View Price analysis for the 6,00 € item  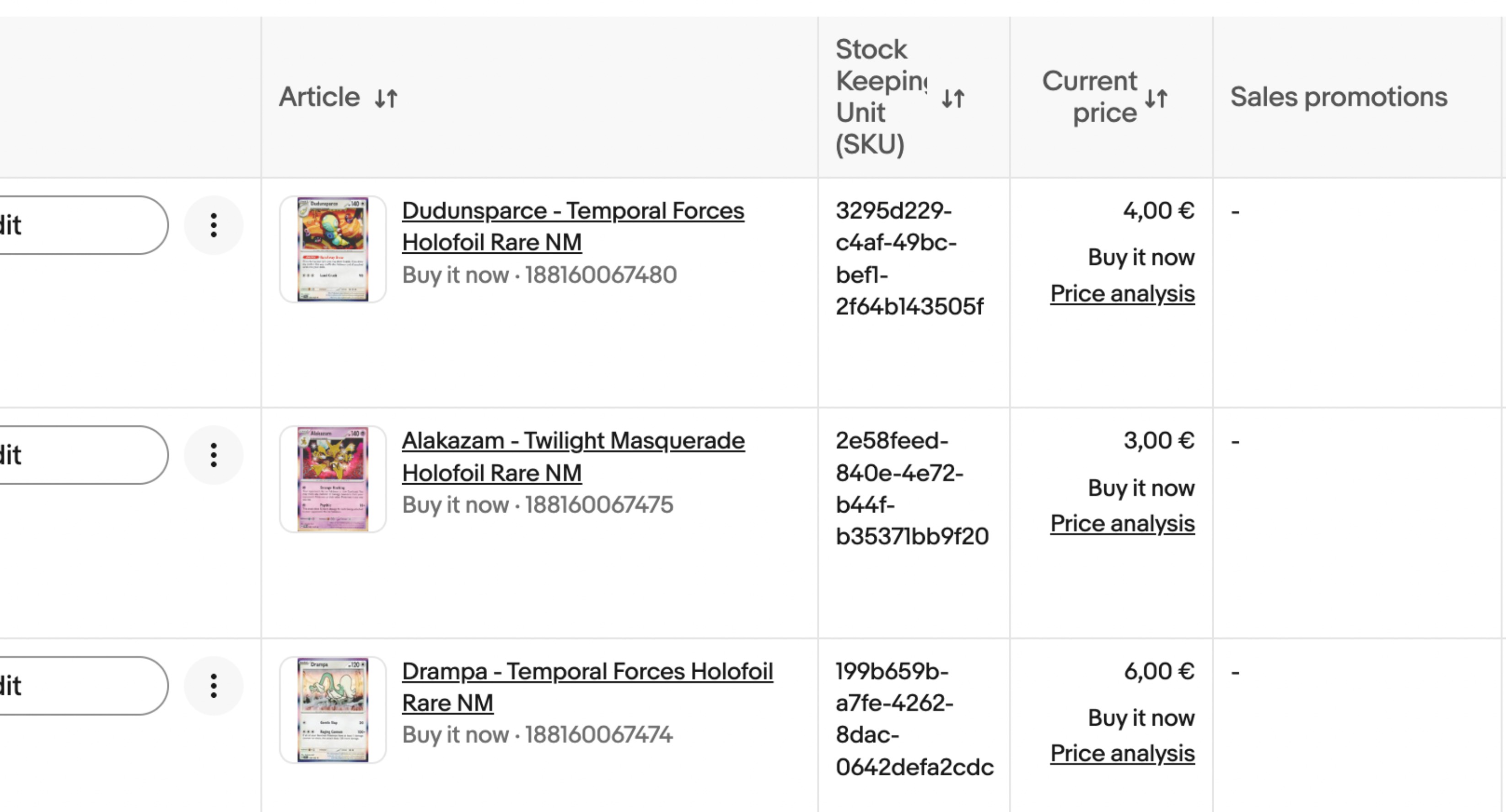[1122, 753]
